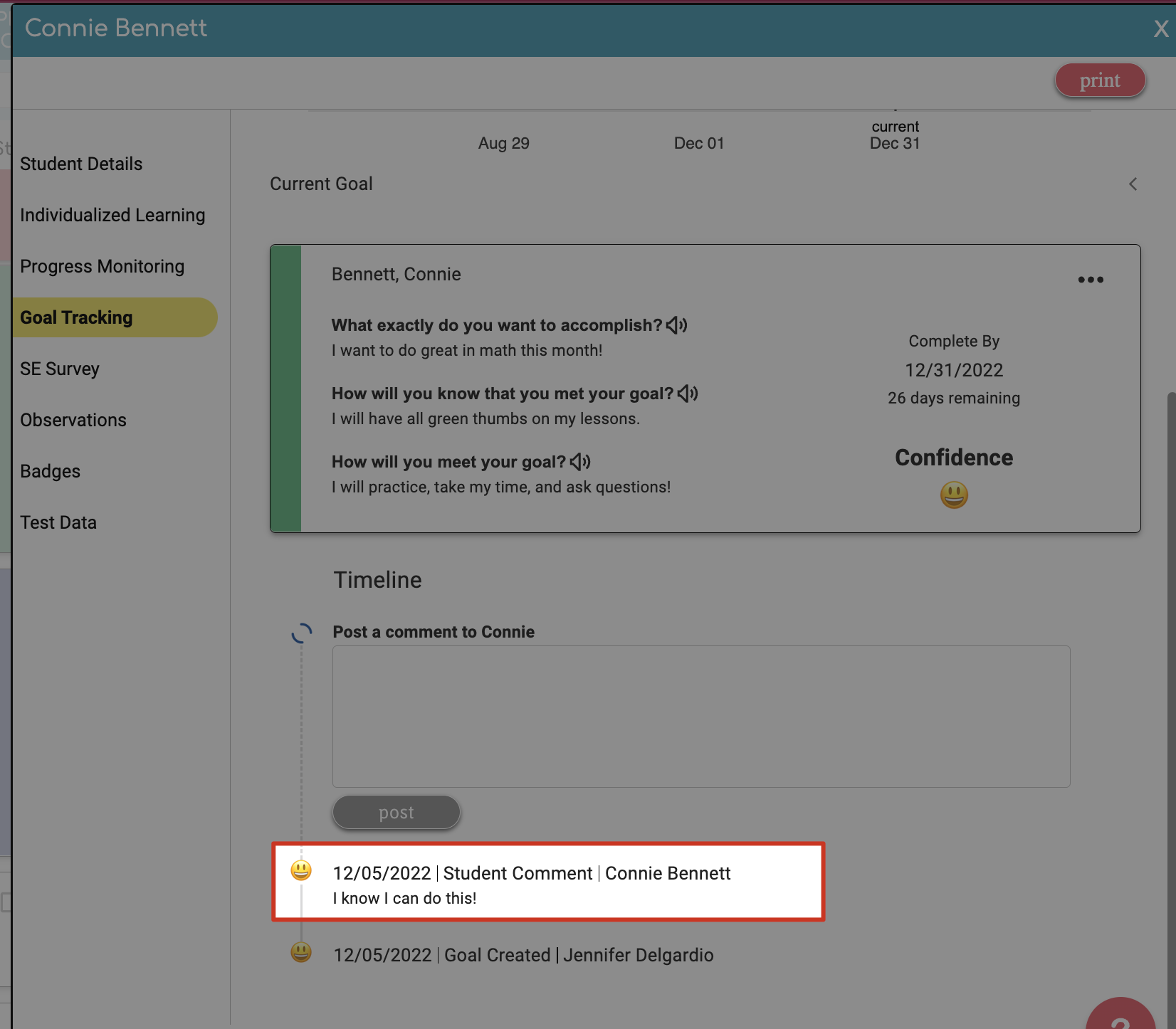1176x1029 pixels.
Task: Click the print button
Action: pyautogui.click(x=1100, y=80)
